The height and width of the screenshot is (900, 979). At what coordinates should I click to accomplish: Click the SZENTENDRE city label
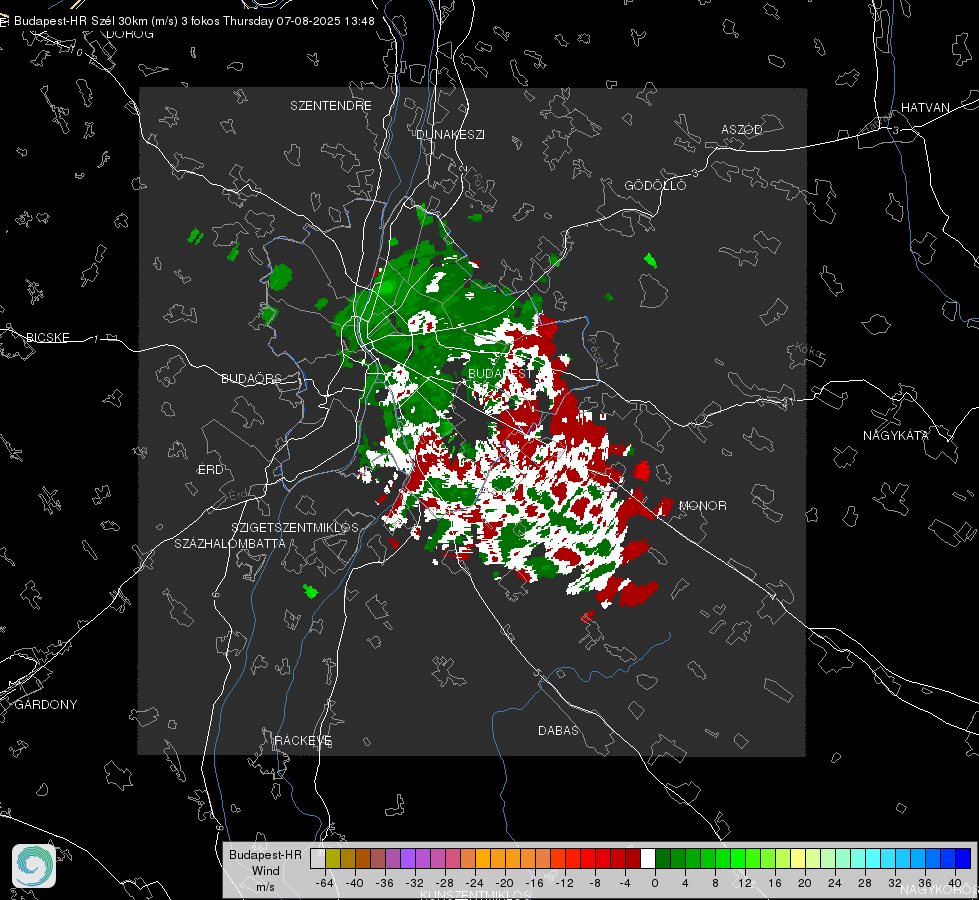(x=331, y=106)
